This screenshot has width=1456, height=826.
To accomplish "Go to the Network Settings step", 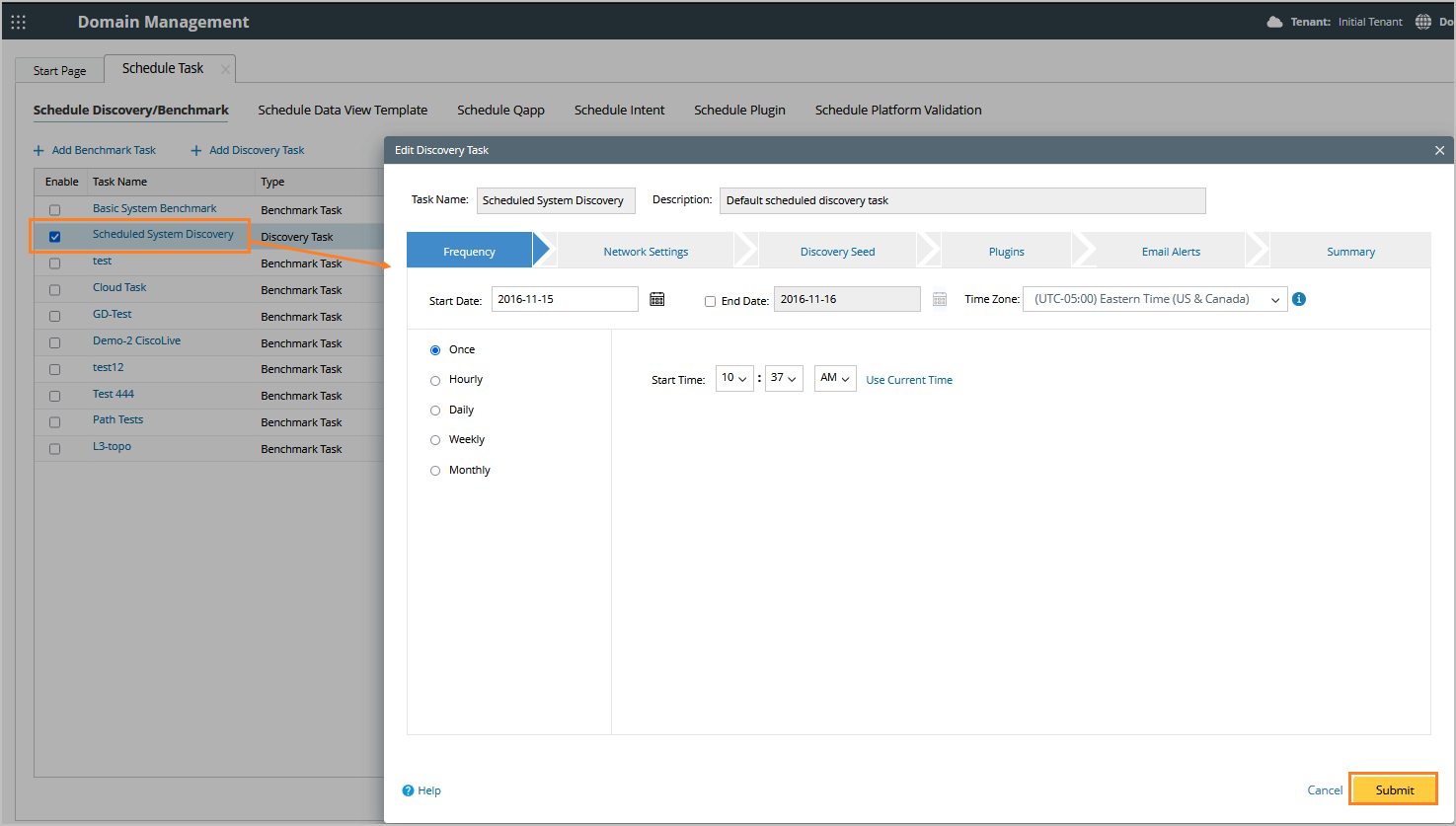I will 646,252.
